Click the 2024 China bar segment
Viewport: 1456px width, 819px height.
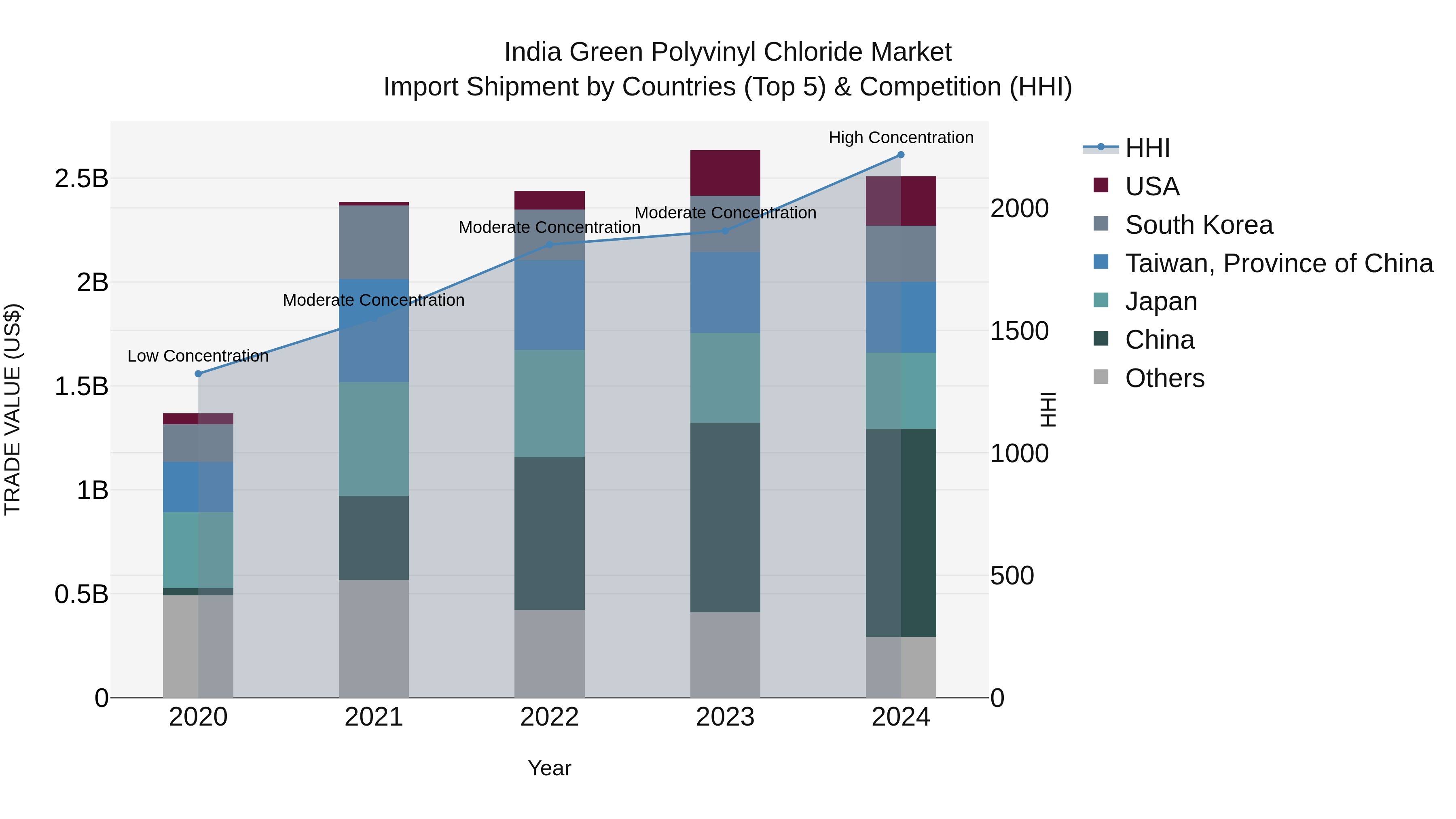click(x=901, y=533)
